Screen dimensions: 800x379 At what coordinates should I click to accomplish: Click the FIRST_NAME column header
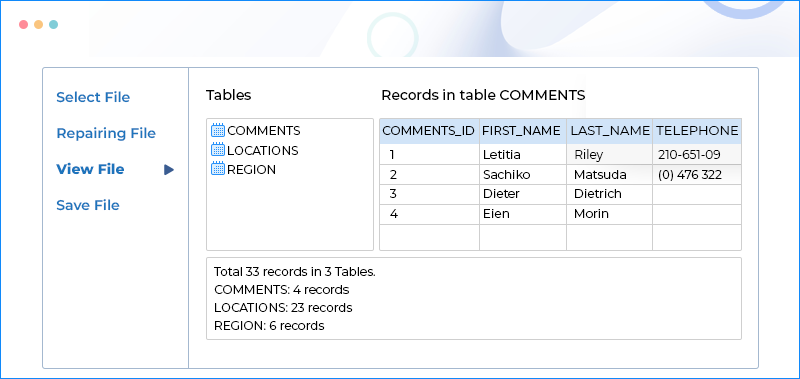(522, 131)
